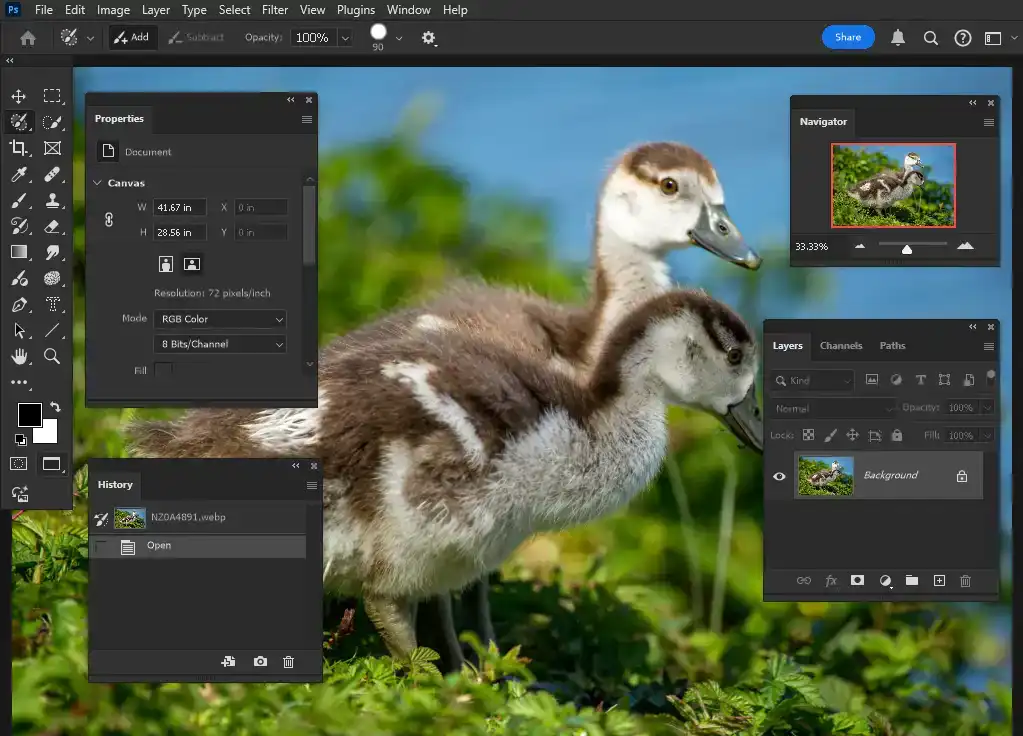Collapse the Canvas section in Properties
The width and height of the screenshot is (1023, 736).
pos(96,183)
